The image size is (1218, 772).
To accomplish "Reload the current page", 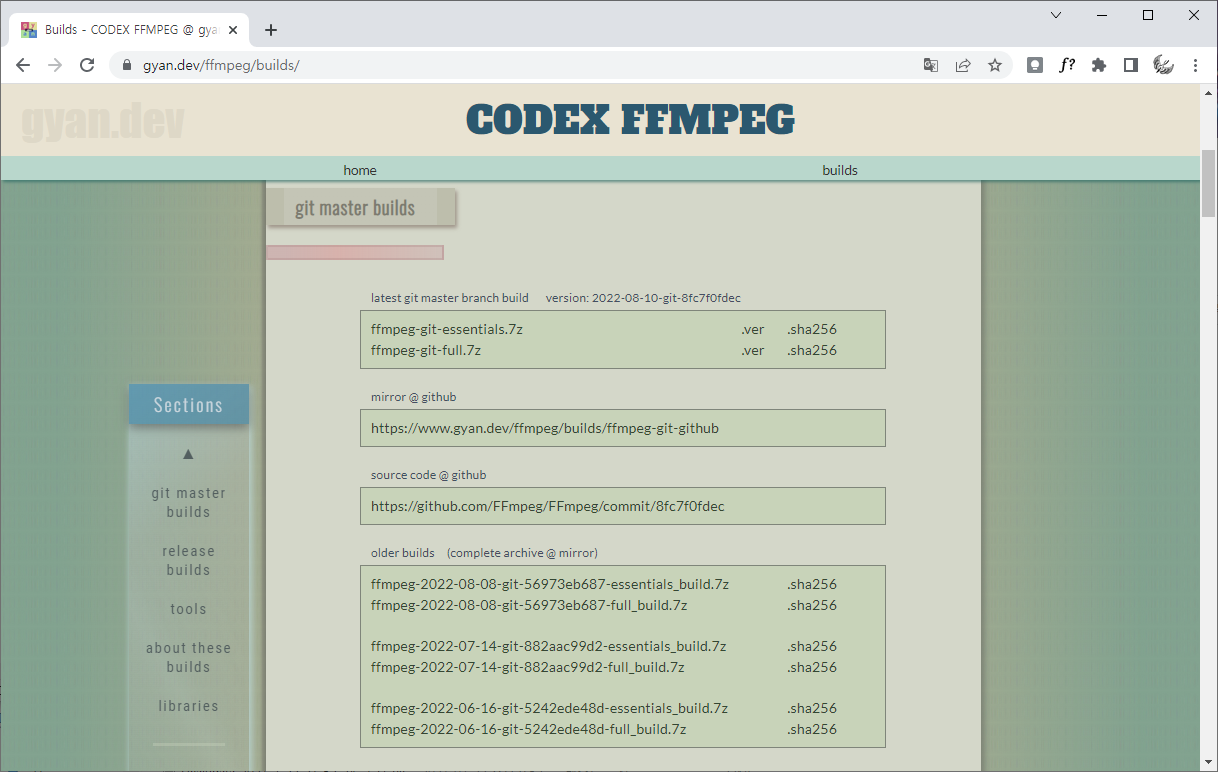I will pos(87,65).
